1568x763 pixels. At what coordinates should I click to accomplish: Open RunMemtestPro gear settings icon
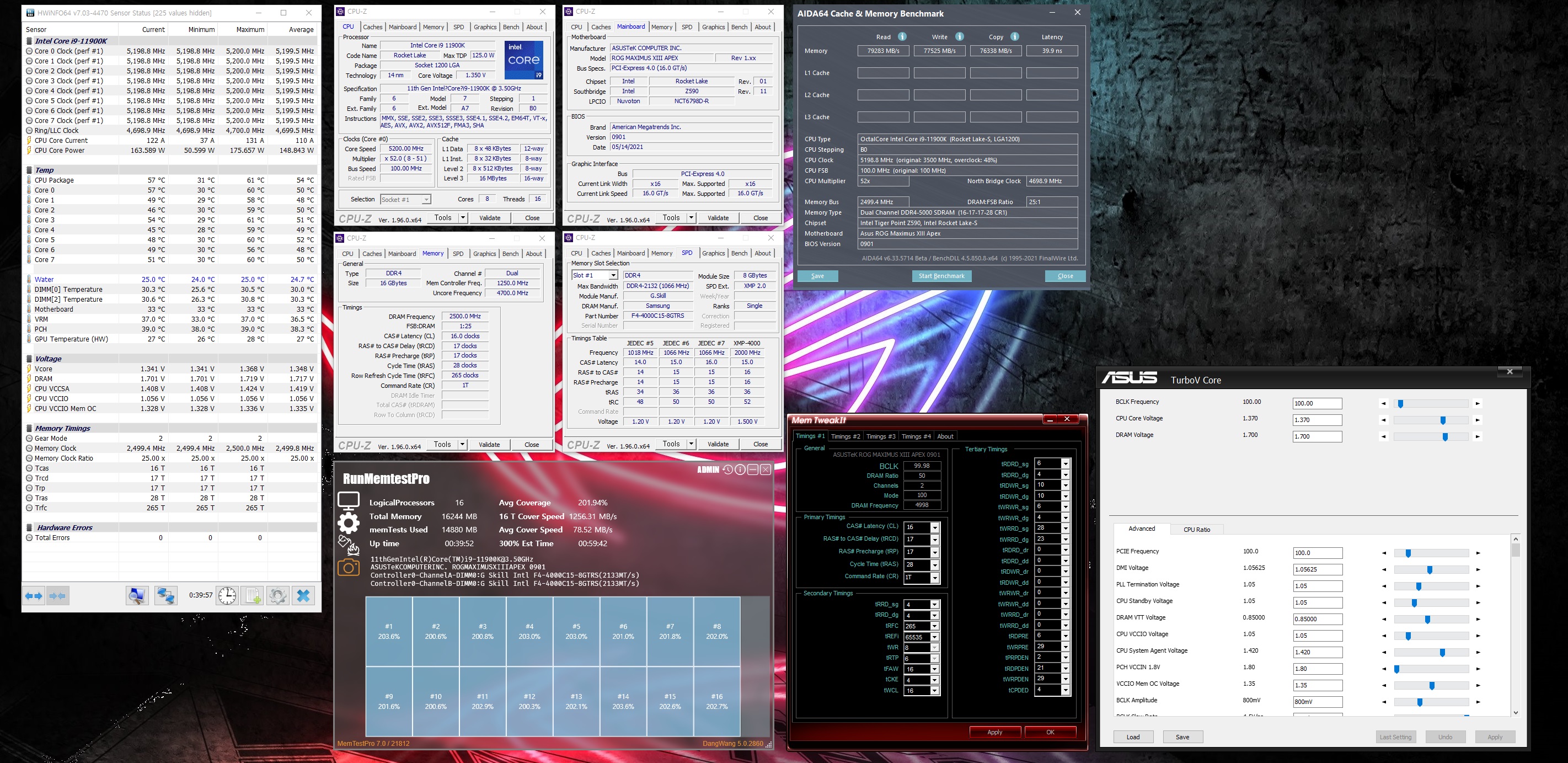[348, 522]
